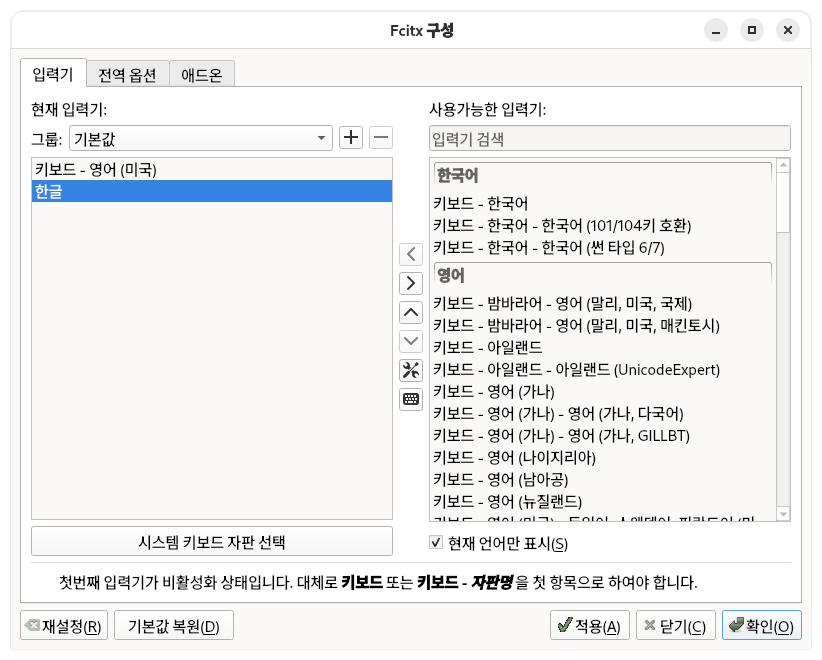Click the left arrow to add input method
The height and width of the screenshot is (660, 822).
click(x=411, y=254)
